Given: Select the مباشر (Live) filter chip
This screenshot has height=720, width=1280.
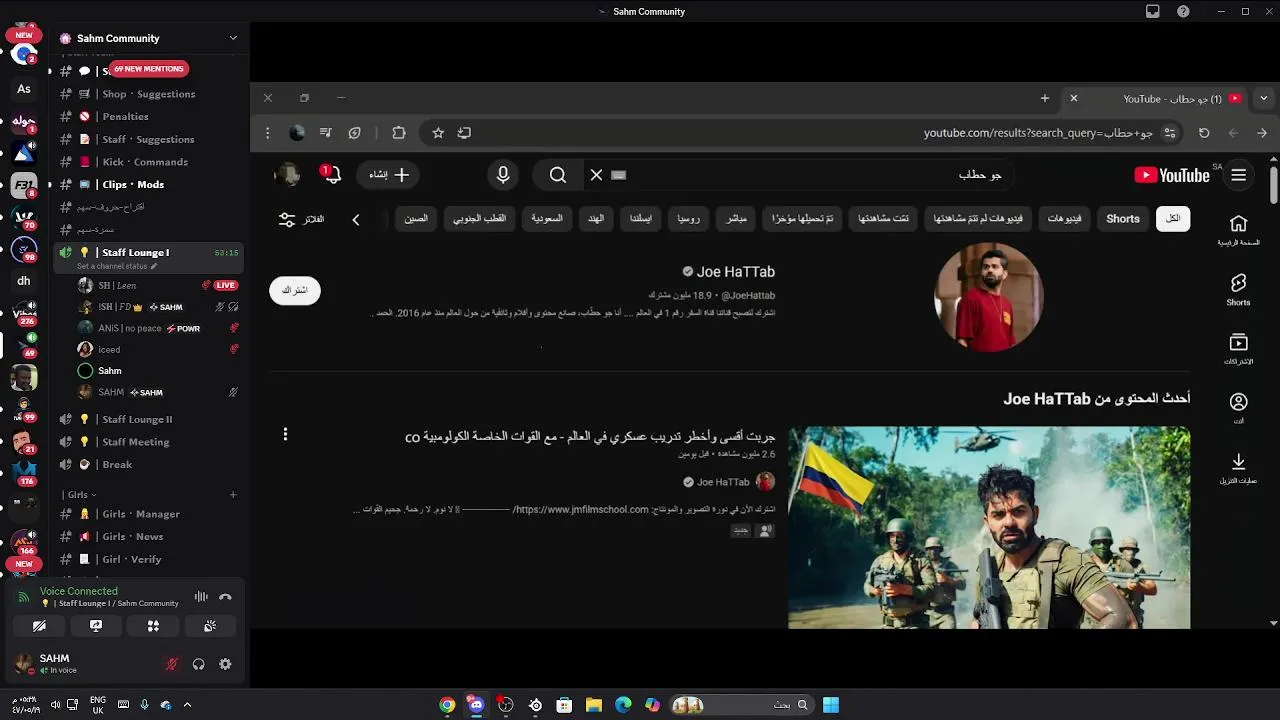Looking at the screenshot, I should [x=736, y=219].
